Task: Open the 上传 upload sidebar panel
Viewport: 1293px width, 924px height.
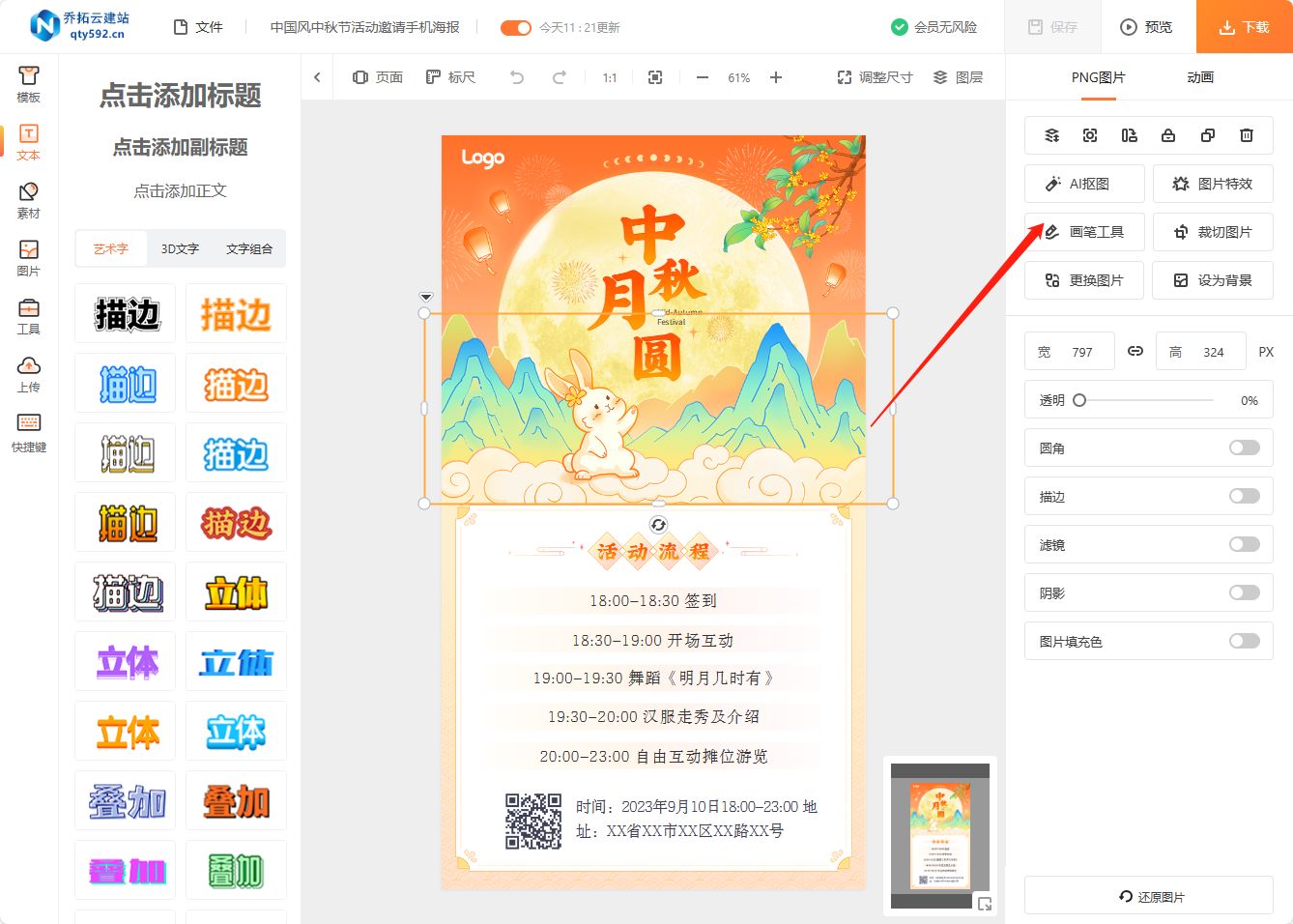Action: 29,375
